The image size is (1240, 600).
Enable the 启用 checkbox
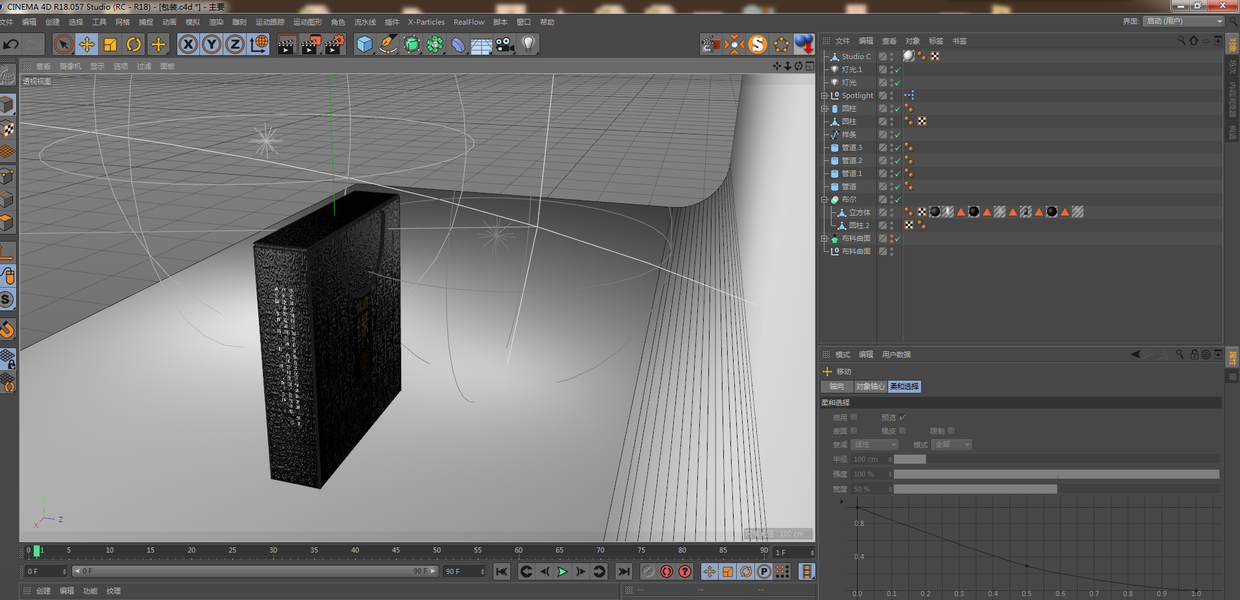[853, 417]
